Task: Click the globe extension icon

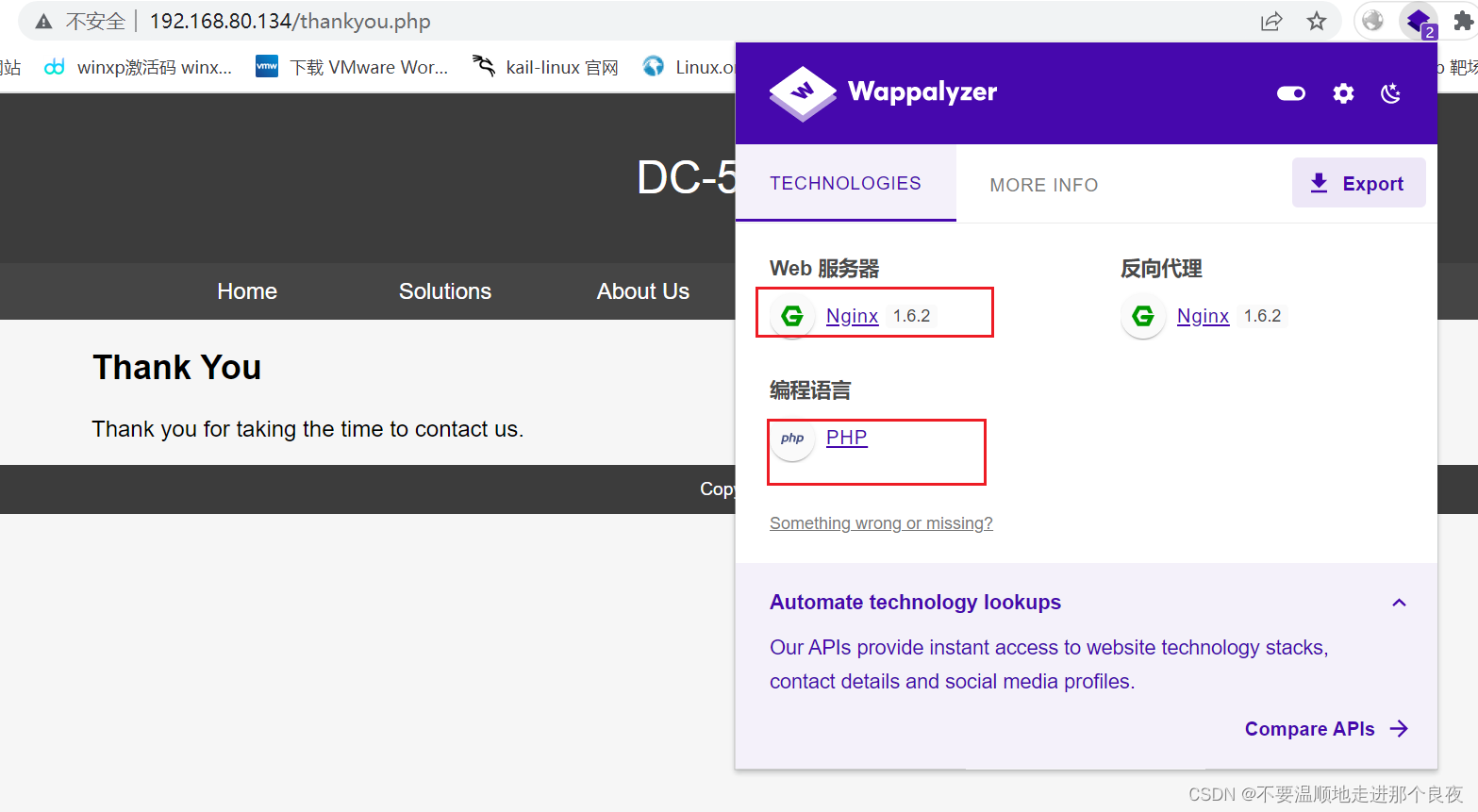Action: click(1373, 21)
